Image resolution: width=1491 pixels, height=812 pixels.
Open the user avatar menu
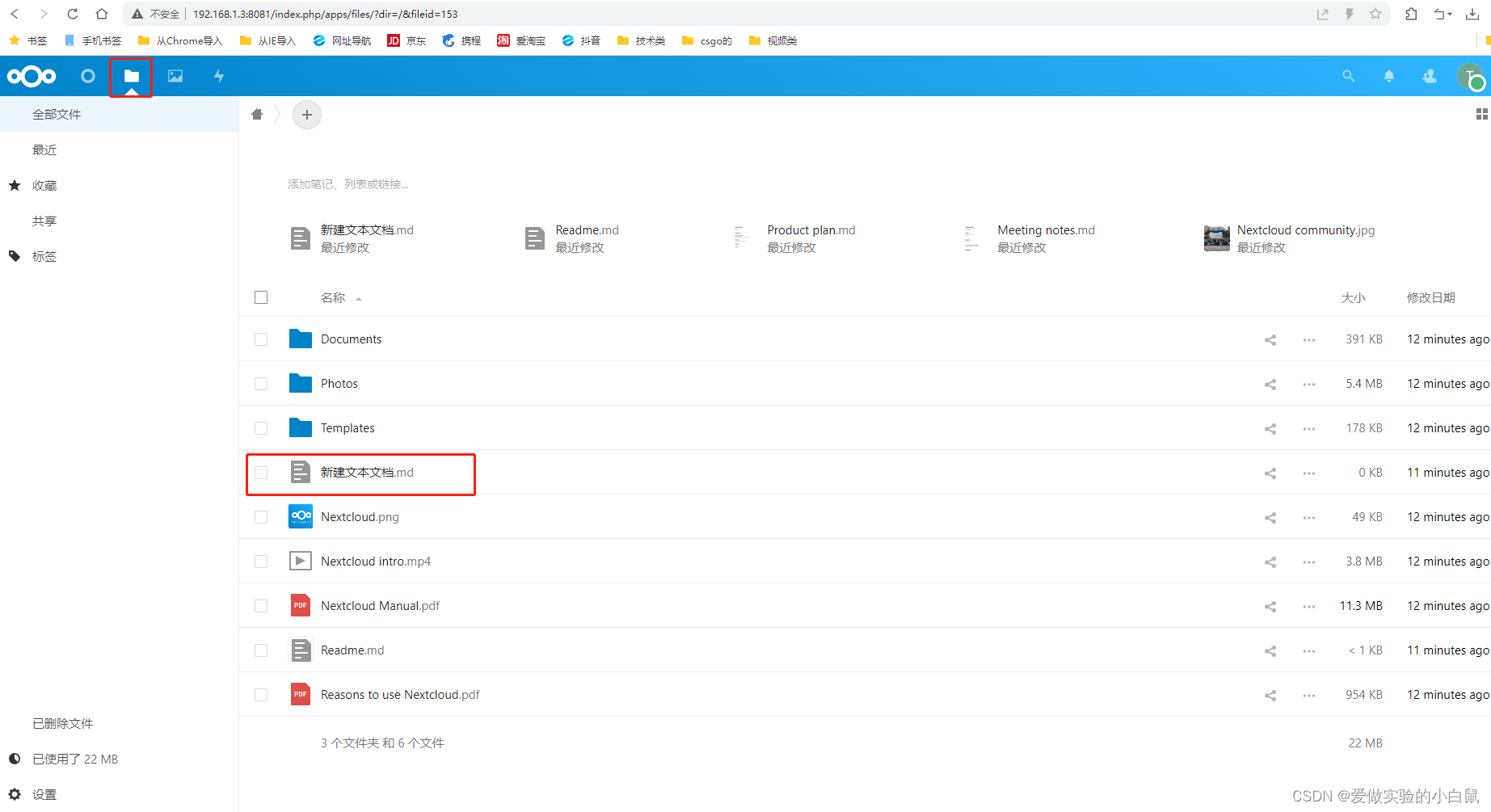pos(1470,77)
